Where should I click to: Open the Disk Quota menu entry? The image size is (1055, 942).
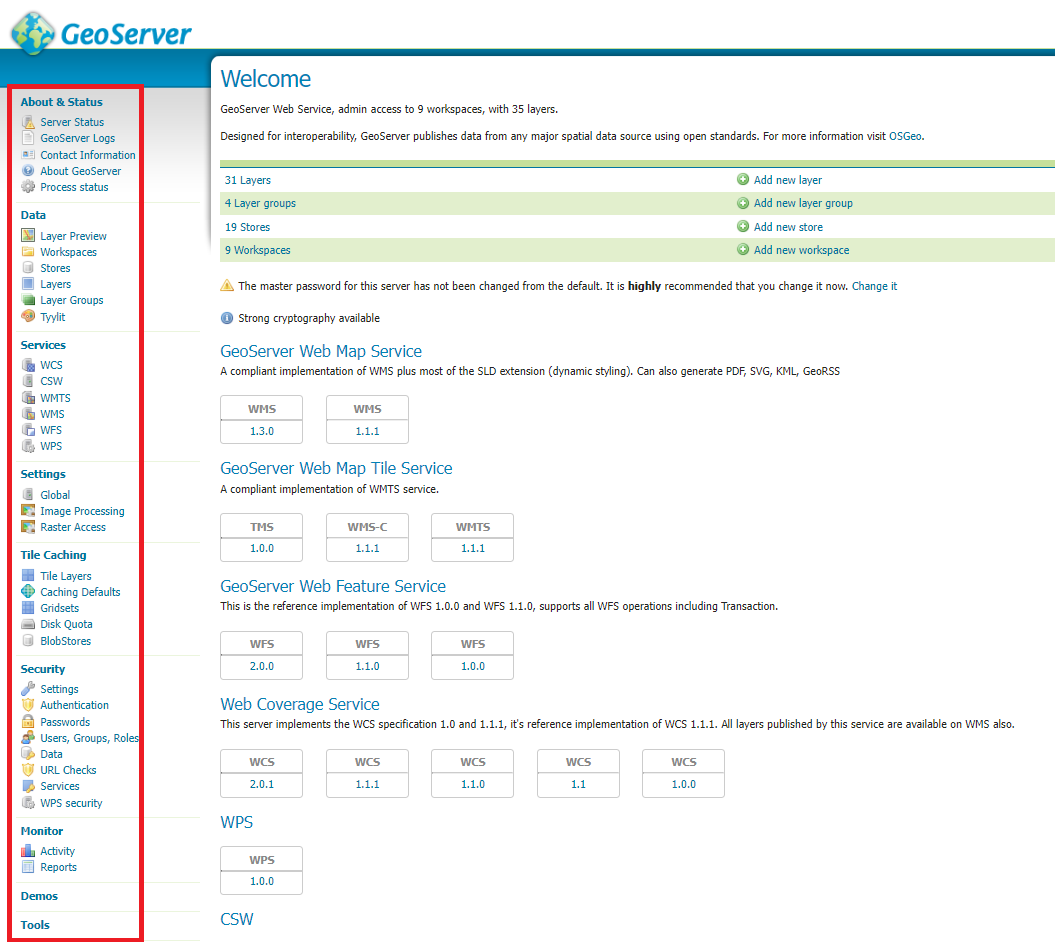(66, 624)
